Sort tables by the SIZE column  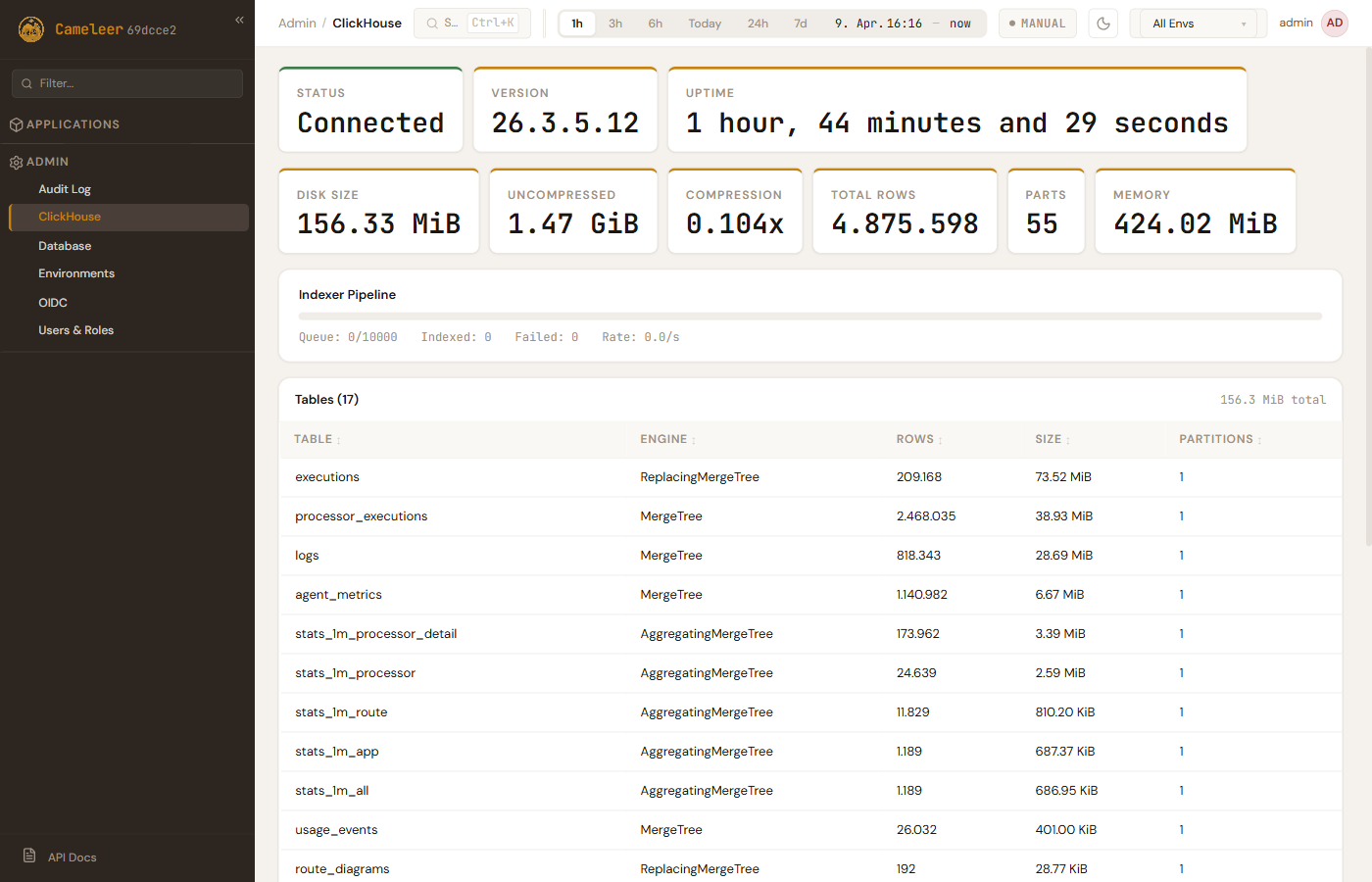(1052, 439)
